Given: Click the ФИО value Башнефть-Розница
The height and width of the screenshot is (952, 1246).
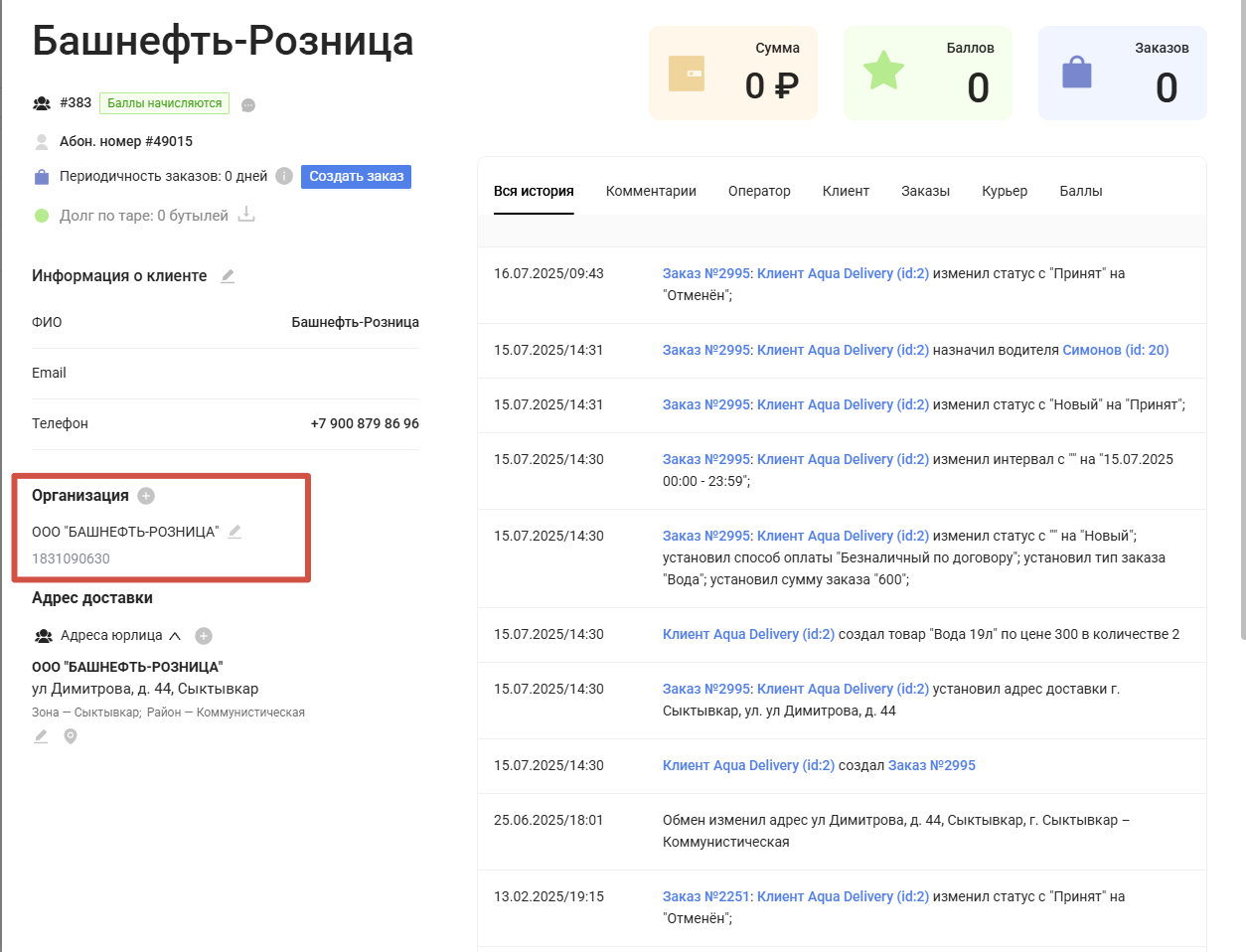Looking at the screenshot, I should 355,322.
